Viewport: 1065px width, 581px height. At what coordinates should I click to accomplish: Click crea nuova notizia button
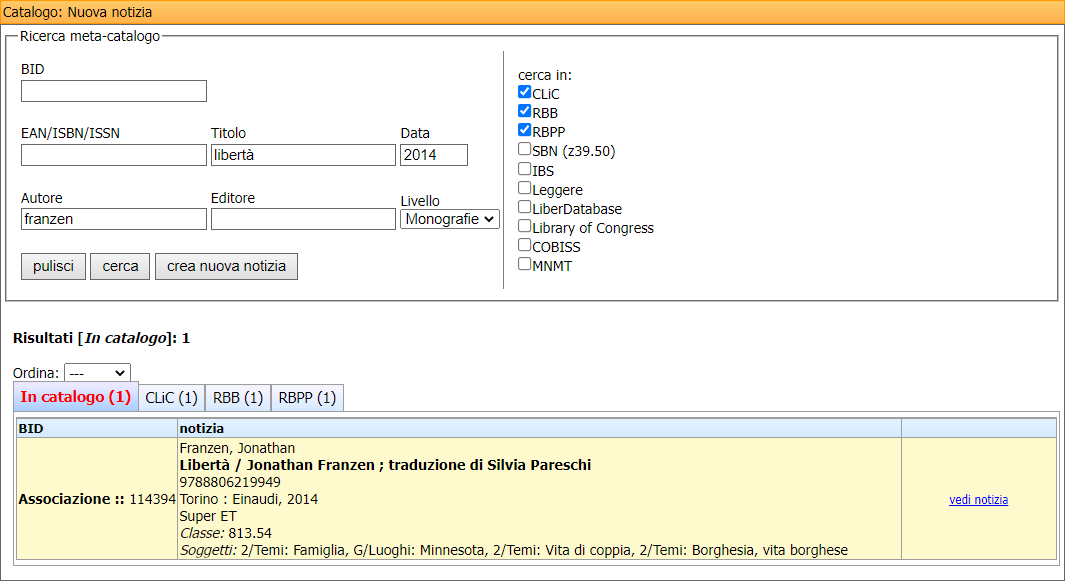(x=226, y=267)
